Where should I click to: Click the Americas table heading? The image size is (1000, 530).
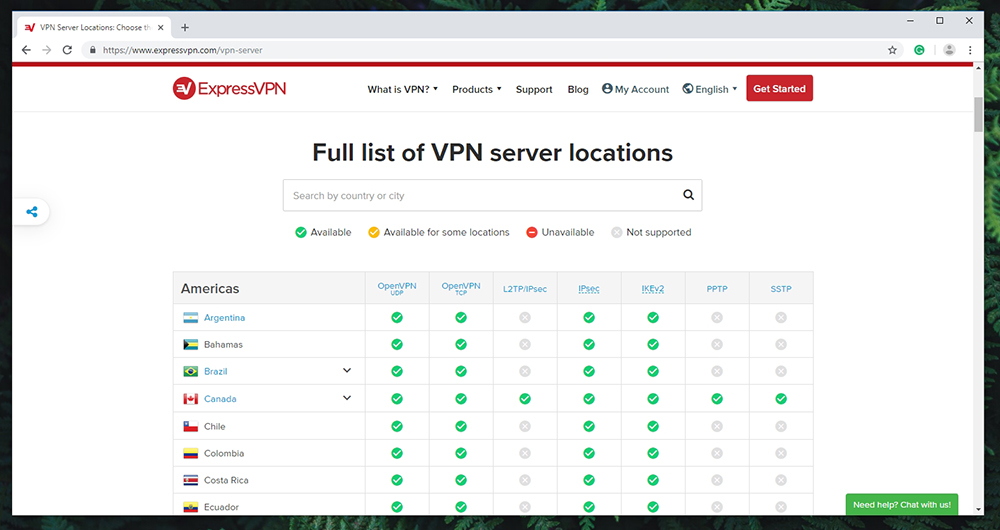[x=210, y=288]
